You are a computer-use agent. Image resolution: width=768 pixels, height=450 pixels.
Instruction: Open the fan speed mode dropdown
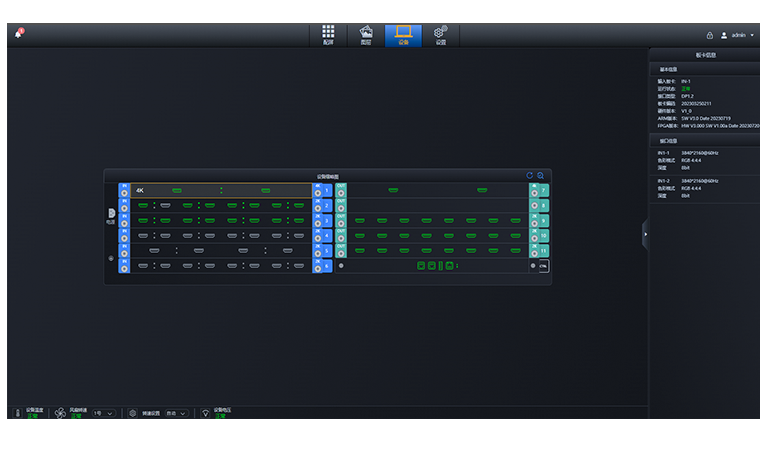click(174, 413)
